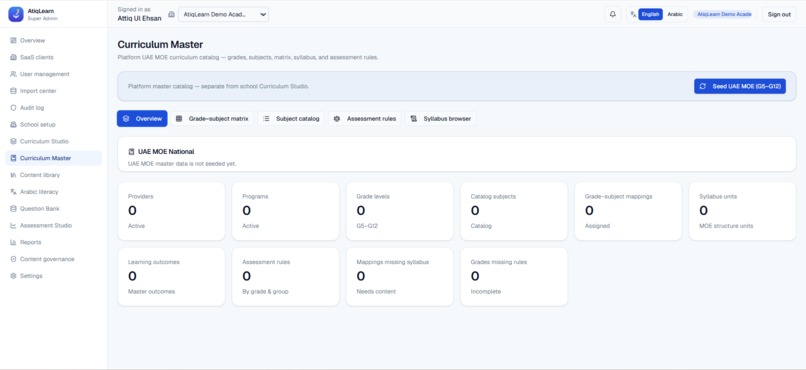Click the Assessment rules stat card
This screenshot has width=806, height=370.
(x=285, y=276)
